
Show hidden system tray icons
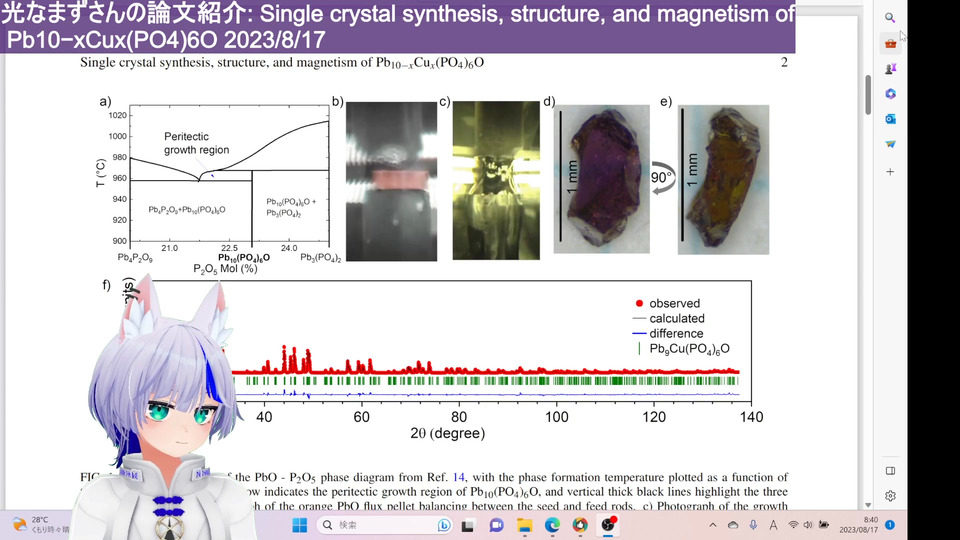pyautogui.click(x=713, y=525)
